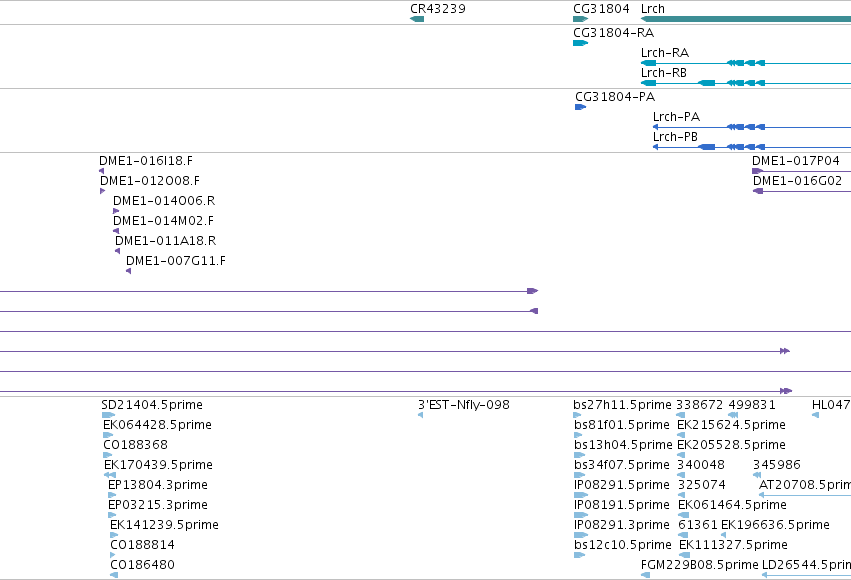The width and height of the screenshot is (851, 580).
Task: Click the Lrch-RB transcript label
Action: click(664, 73)
